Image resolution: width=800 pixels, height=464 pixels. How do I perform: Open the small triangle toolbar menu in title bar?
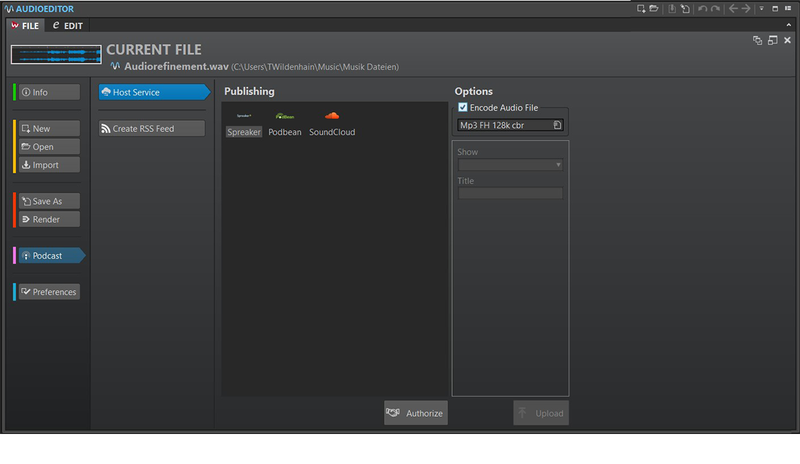[x=761, y=9]
